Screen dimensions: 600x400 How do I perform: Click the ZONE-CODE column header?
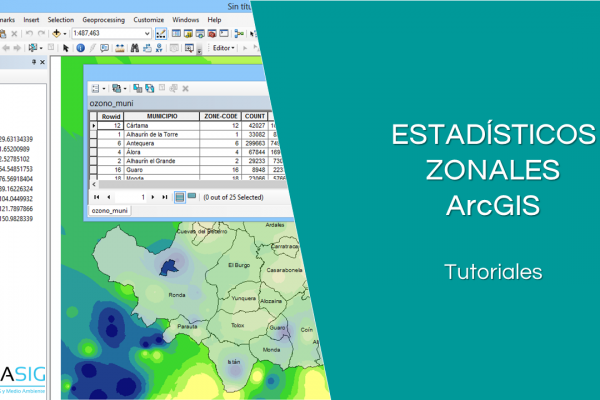tap(220, 116)
